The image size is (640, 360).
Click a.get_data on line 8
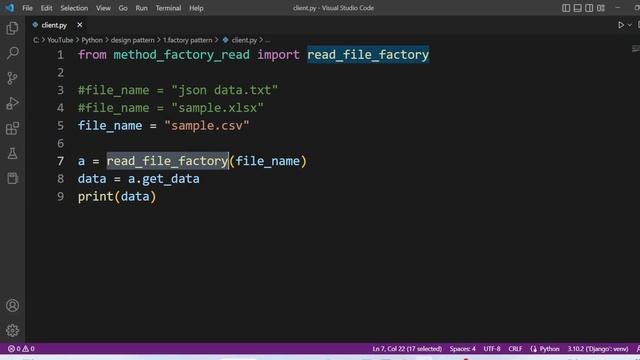[164, 179]
